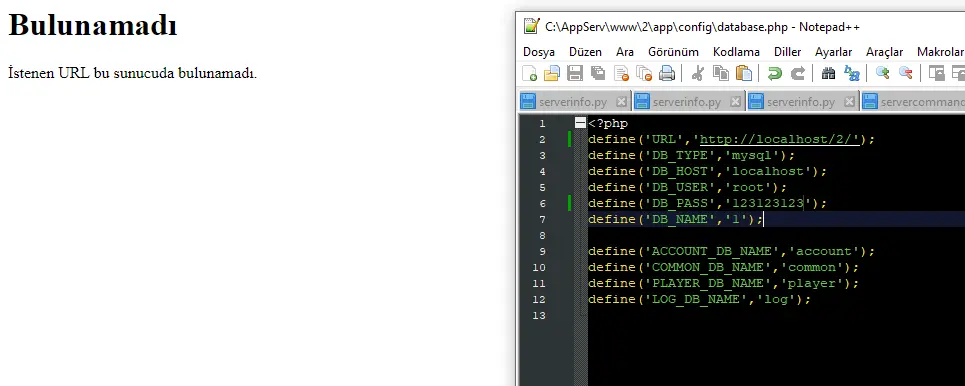This screenshot has width=965, height=386.
Task: Click the 'LOG_DB_NAME' define line
Action: [x=700, y=300]
